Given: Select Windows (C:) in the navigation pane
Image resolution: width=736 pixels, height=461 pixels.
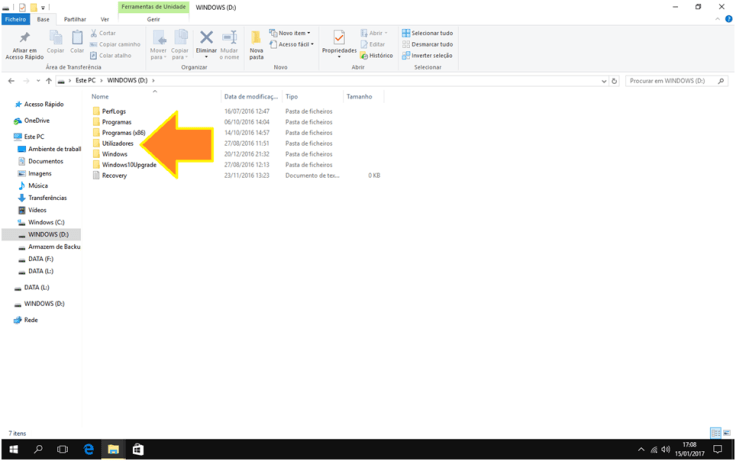Looking at the screenshot, I should pyautogui.click(x=46, y=222).
